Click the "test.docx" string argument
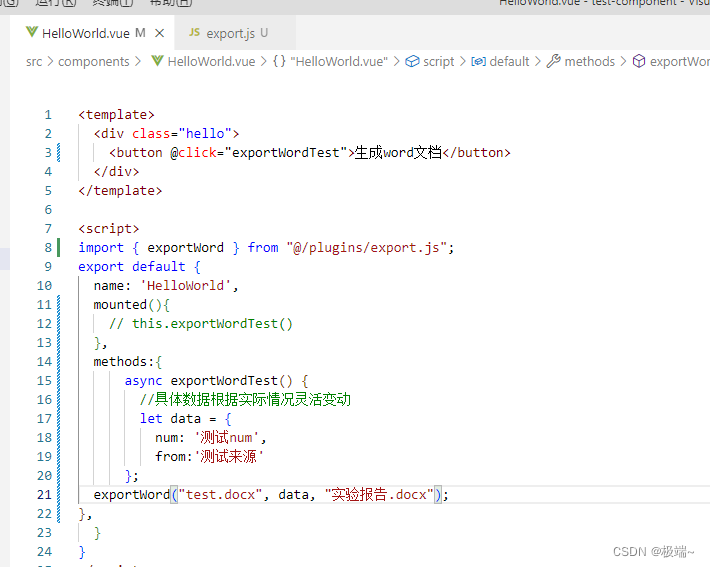The width and height of the screenshot is (710, 567). point(221,495)
